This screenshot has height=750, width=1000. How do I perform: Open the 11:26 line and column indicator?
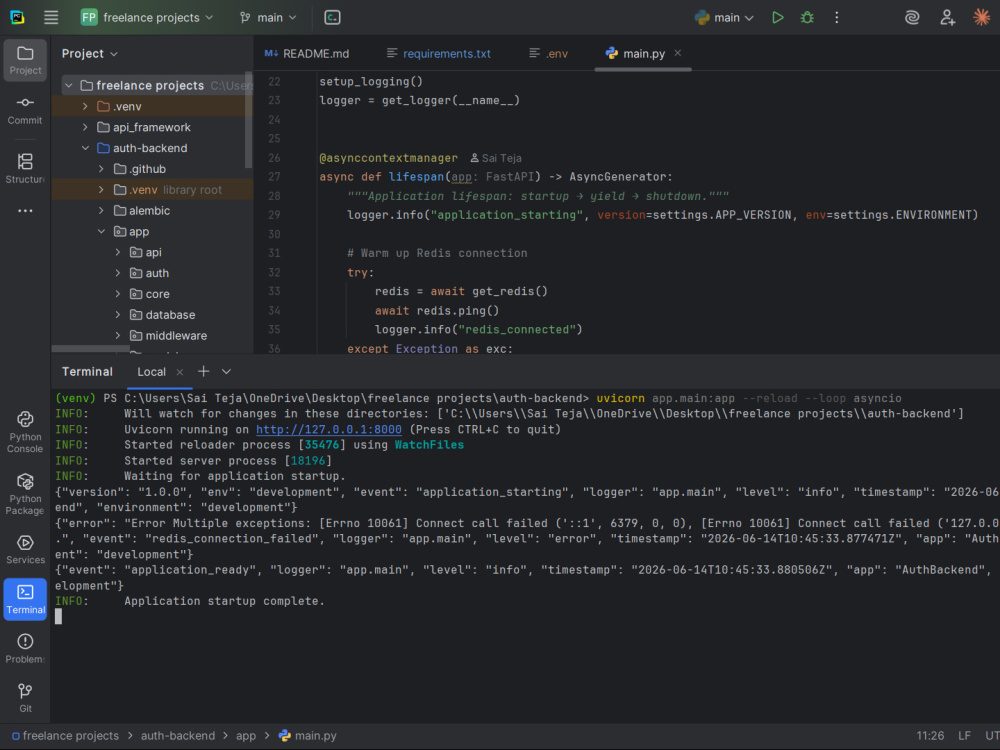(930, 735)
